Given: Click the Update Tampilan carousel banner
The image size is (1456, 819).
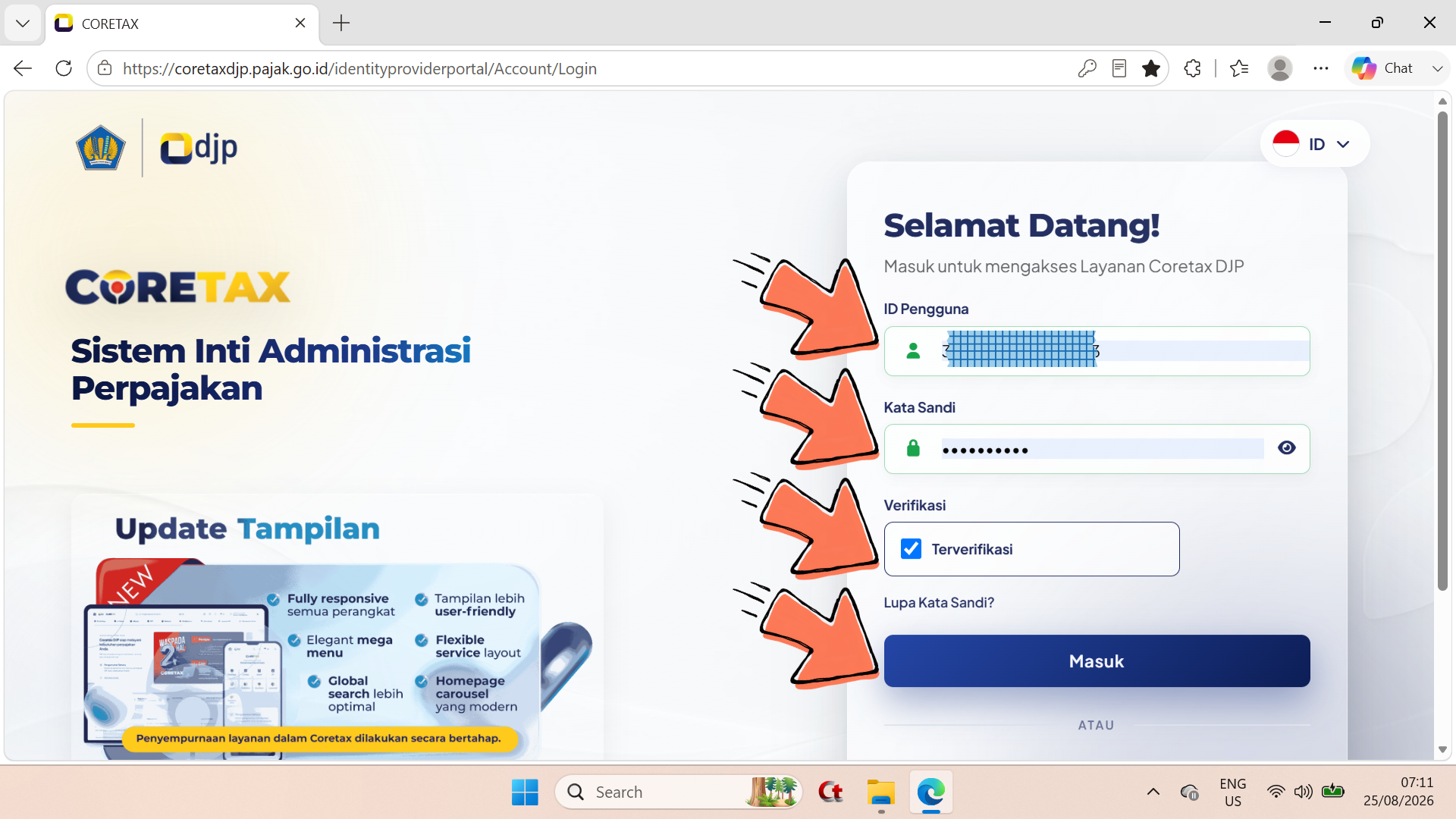Looking at the screenshot, I should pos(337,627).
